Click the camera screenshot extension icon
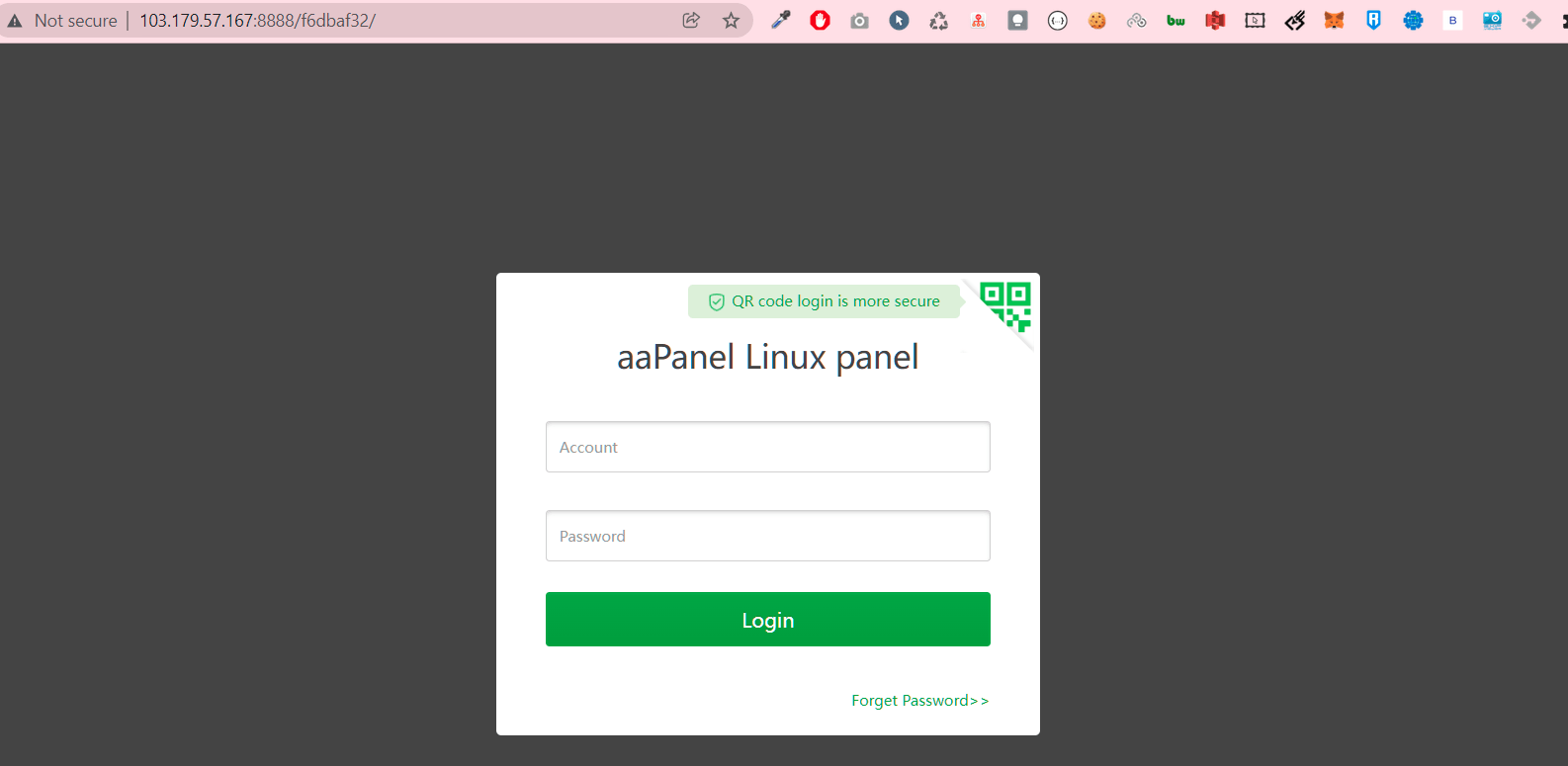 (x=859, y=21)
